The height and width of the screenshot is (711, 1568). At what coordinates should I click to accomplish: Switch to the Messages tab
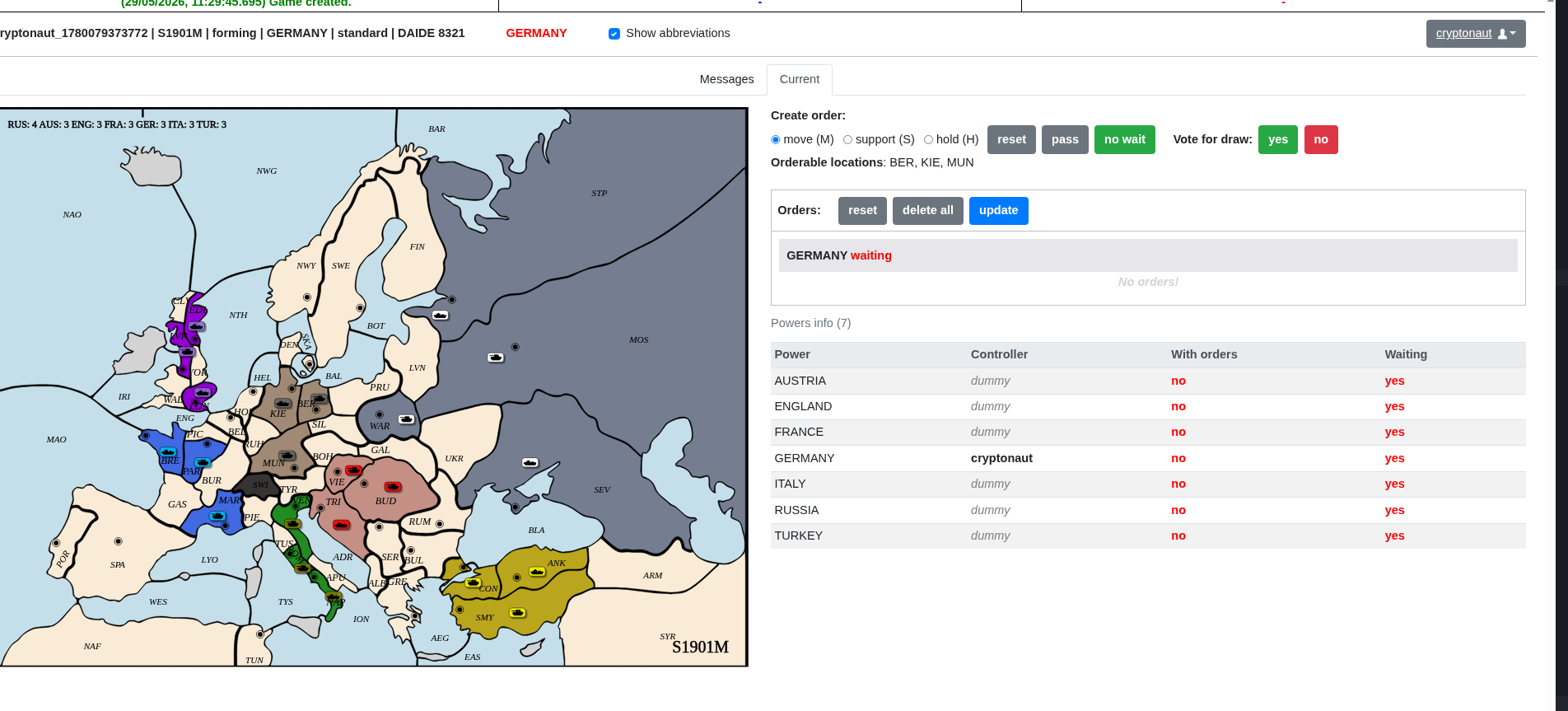tap(726, 79)
